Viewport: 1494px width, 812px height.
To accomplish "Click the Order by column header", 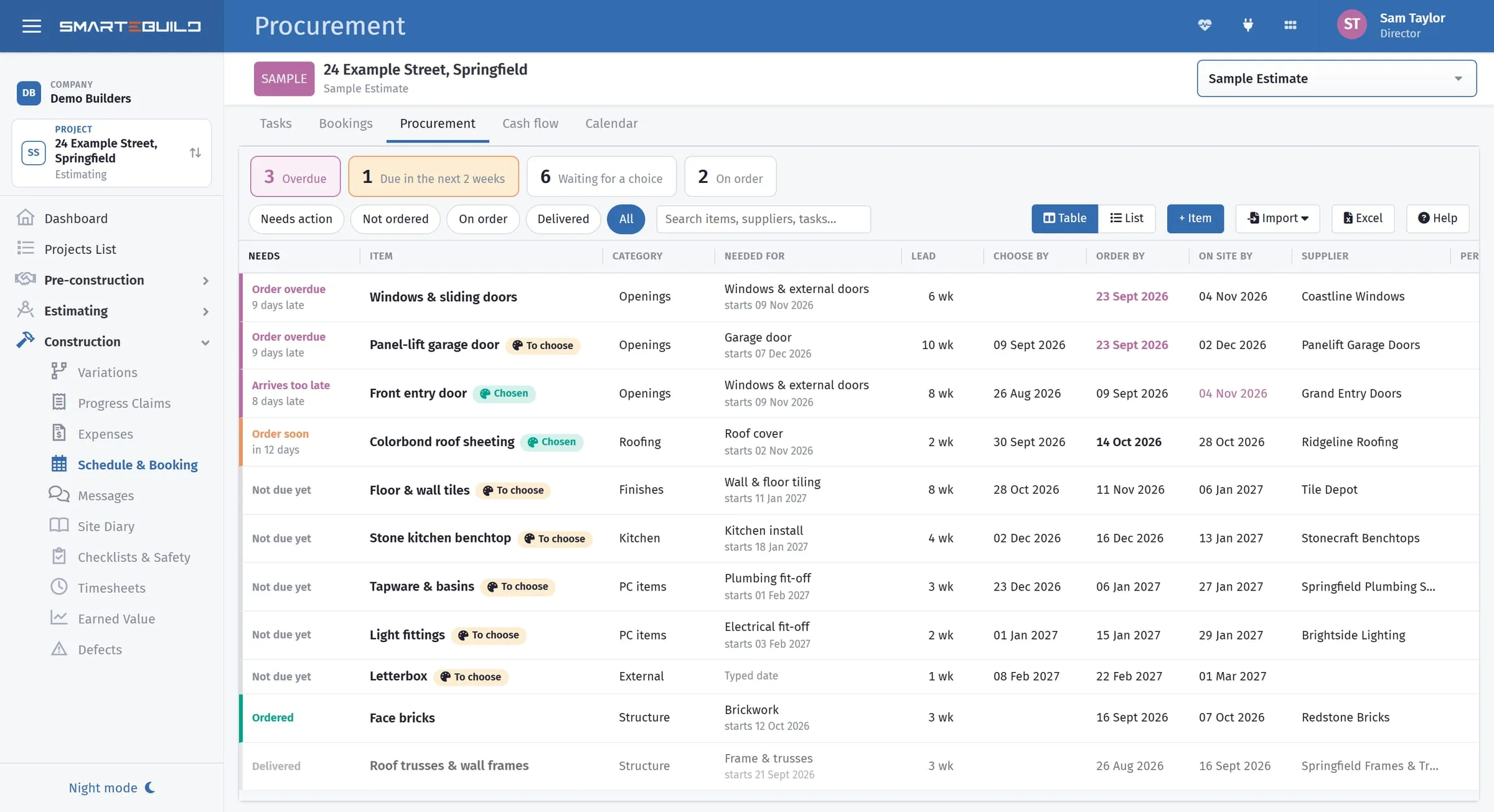I will [x=1120, y=256].
